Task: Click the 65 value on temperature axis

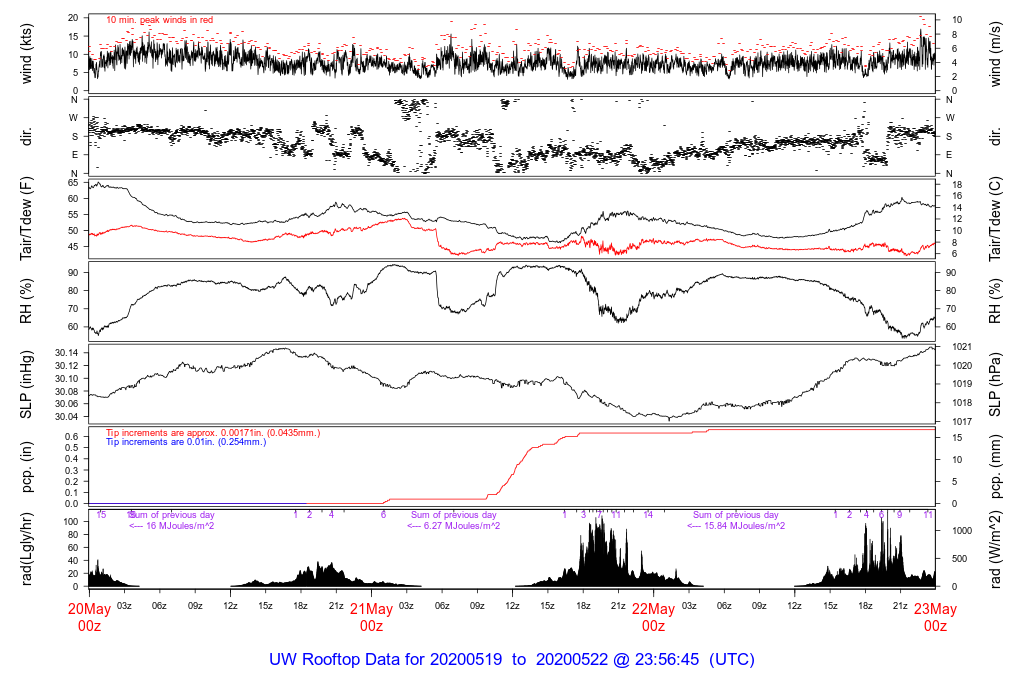Action: (x=72, y=183)
